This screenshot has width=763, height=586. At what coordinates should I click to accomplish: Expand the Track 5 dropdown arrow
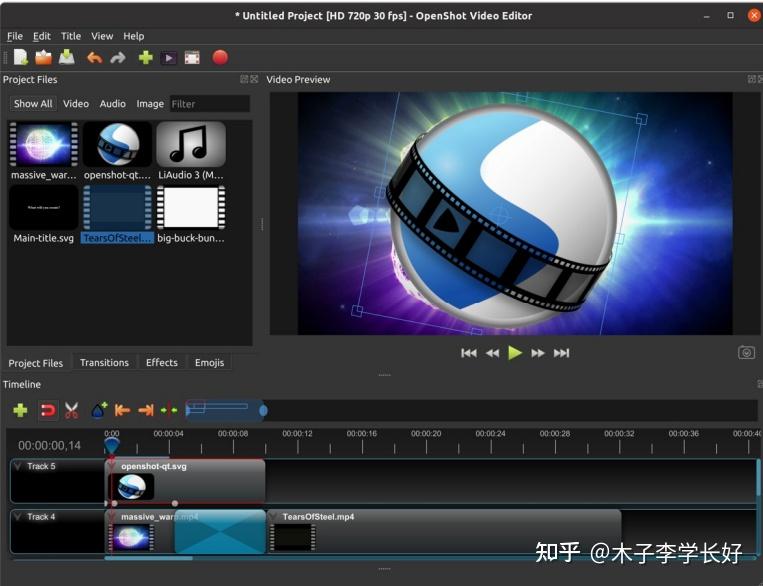click(x=18, y=466)
